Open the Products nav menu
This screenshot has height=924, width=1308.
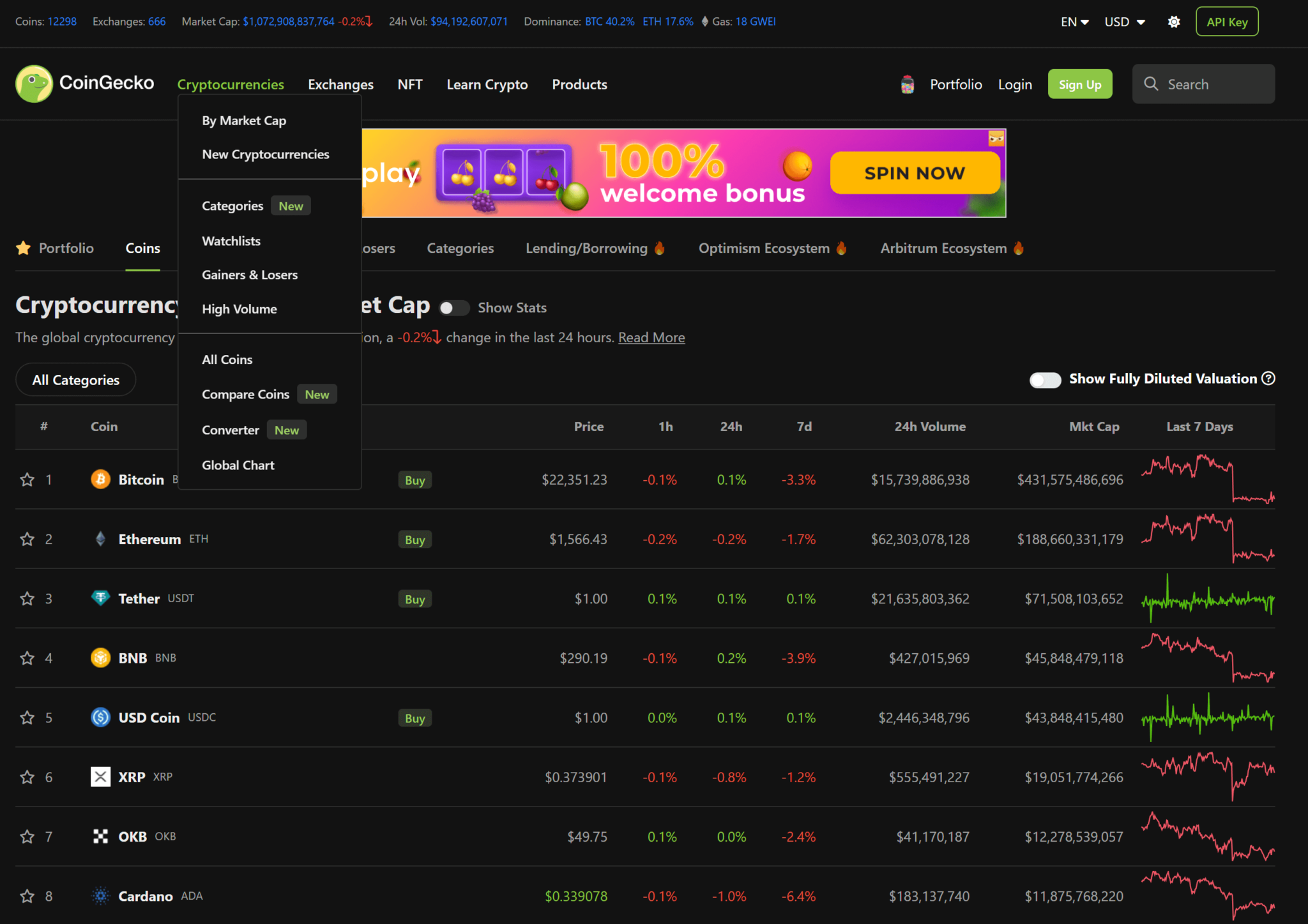(x=579, y=84)
